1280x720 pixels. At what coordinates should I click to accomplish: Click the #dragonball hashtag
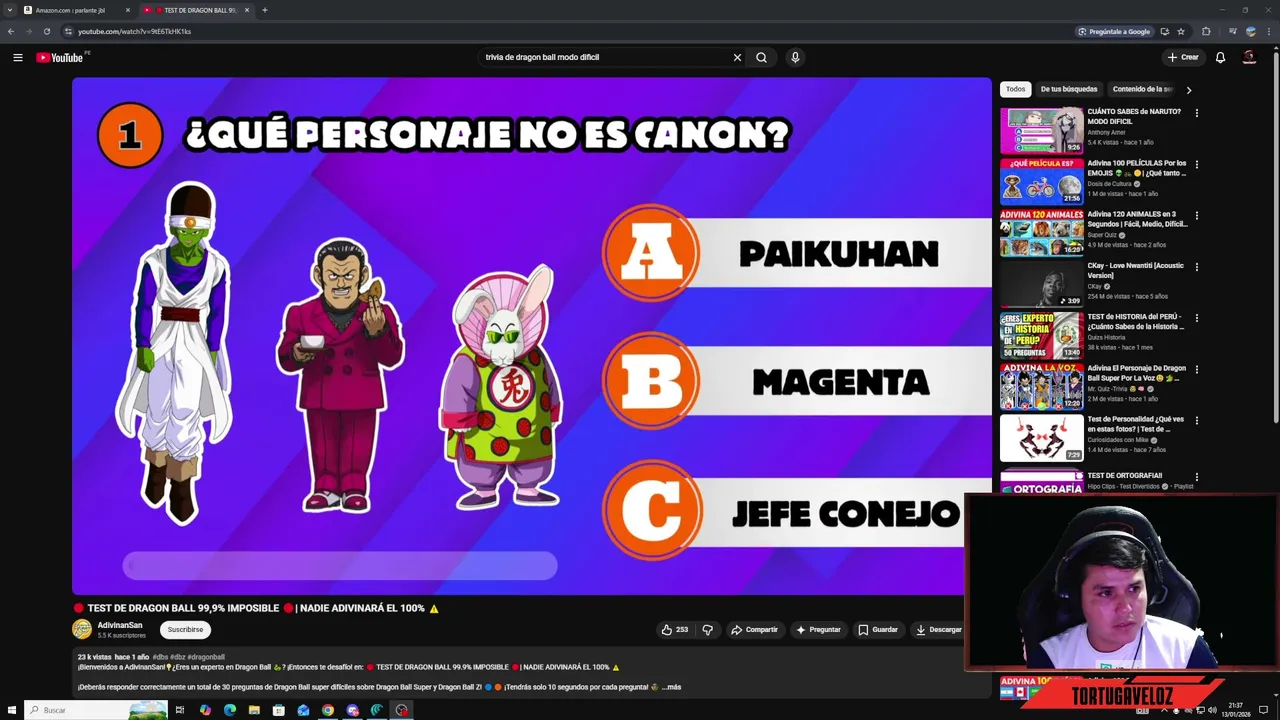pos(206,657)
